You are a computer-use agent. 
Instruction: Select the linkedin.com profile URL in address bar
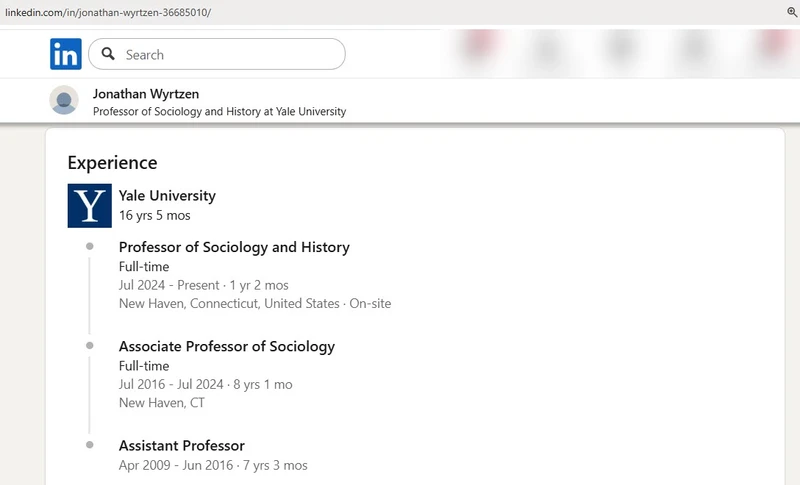(108, 12)
